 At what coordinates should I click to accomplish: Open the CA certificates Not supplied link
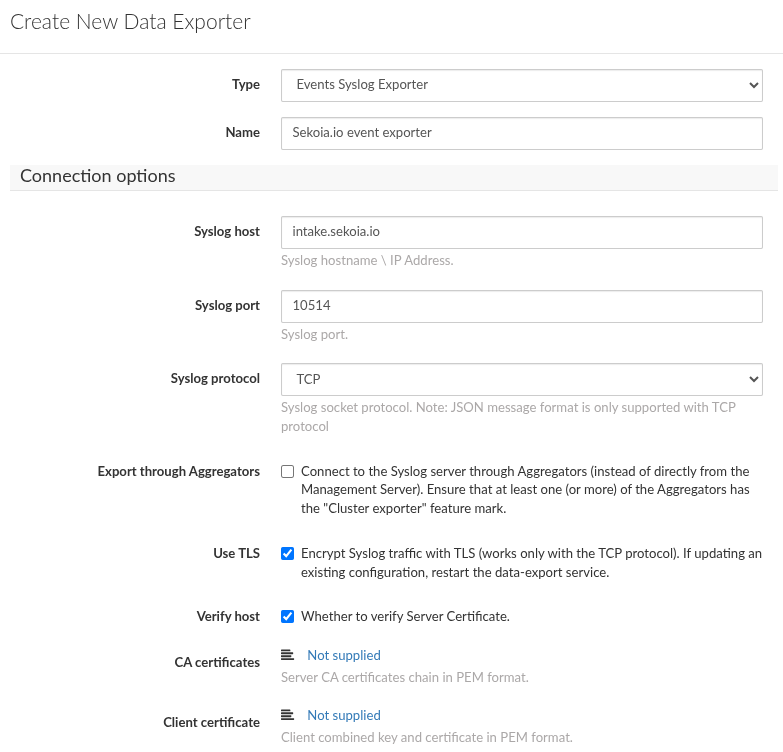click(x=344, y=655)
